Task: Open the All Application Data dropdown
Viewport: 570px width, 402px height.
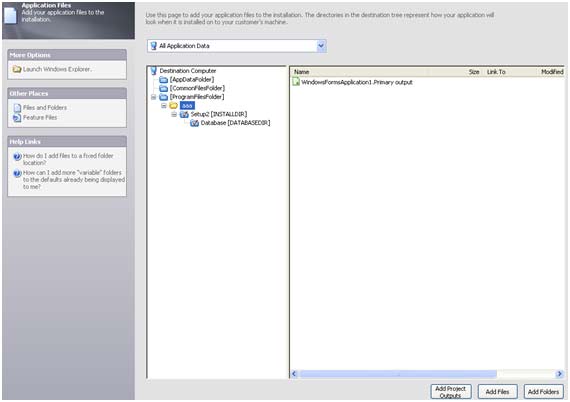Action: point(321,46)
